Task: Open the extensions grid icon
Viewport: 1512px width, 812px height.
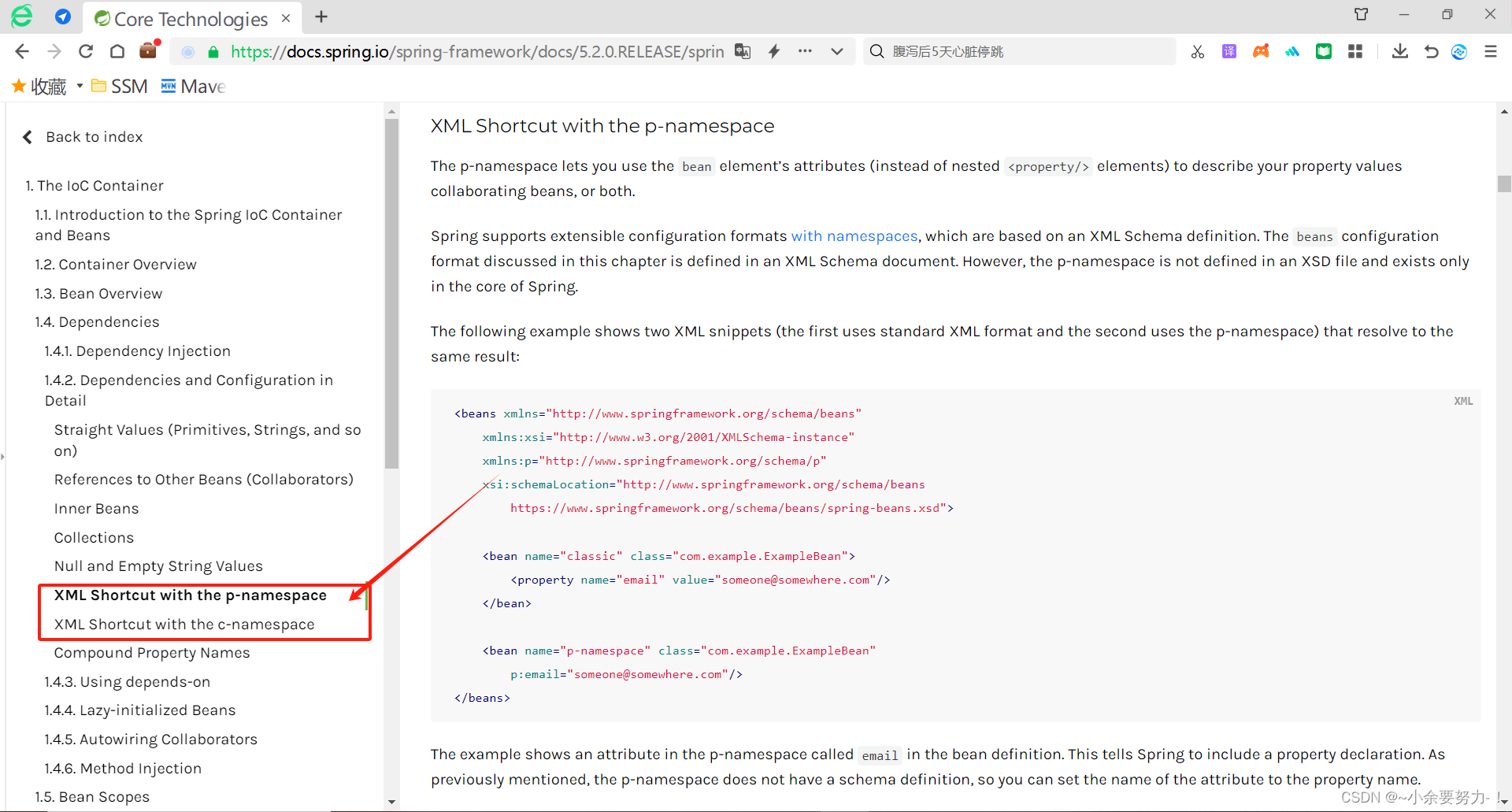Action: pos(1355,52)
